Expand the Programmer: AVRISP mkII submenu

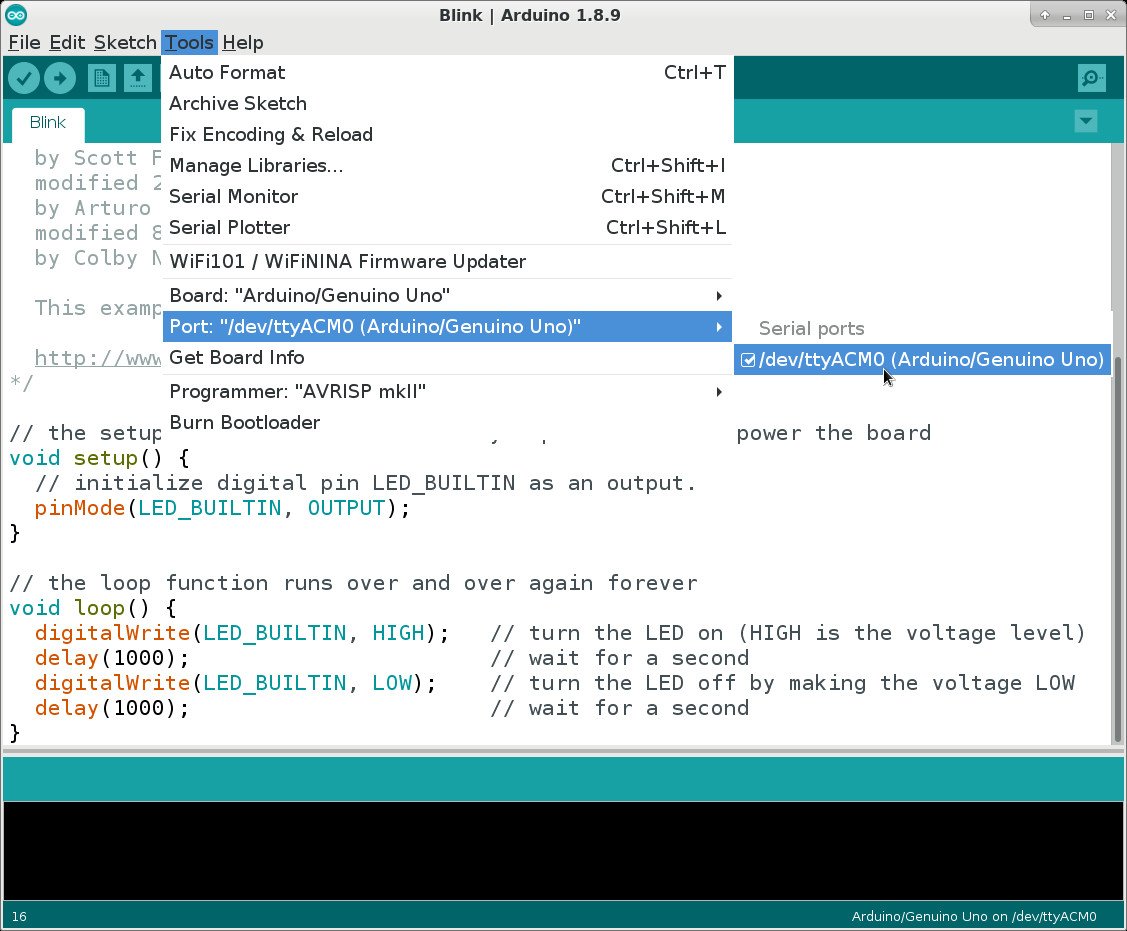click(446, 391)
